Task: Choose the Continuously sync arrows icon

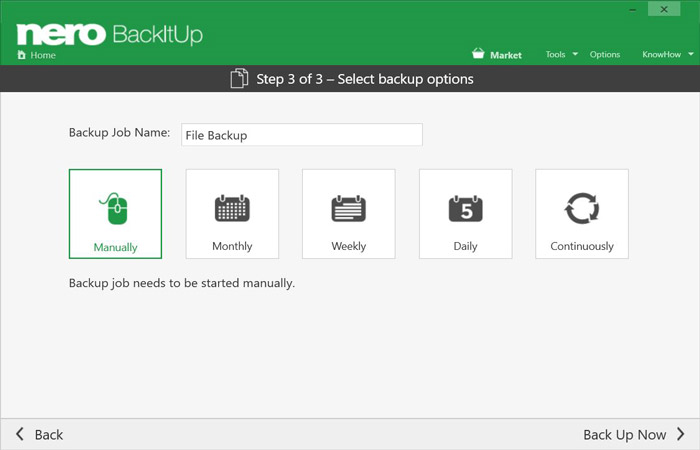Action: click(582, 209)
